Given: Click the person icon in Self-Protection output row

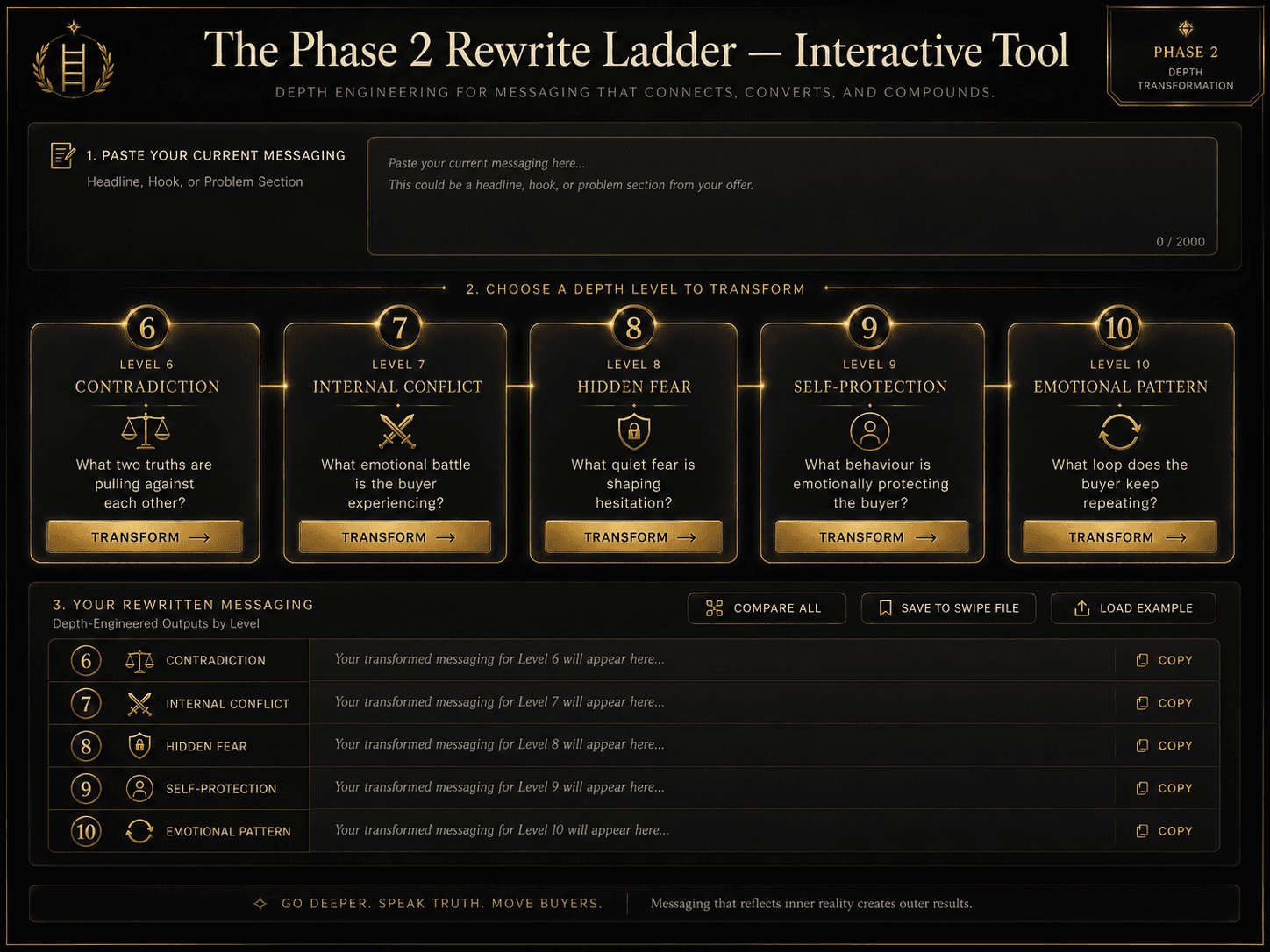Looking at the screenshot, I should (139, 789).
